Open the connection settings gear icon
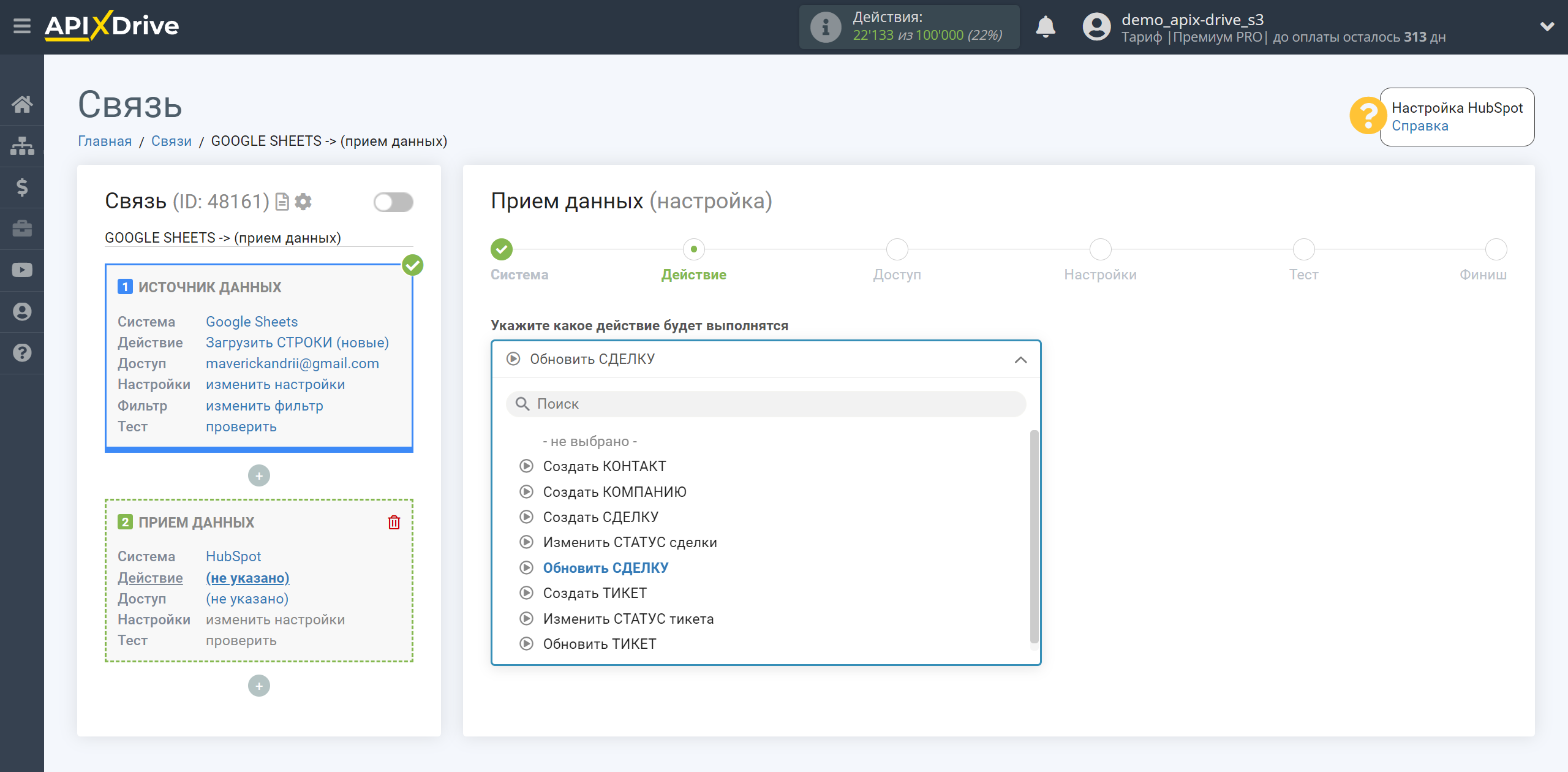Image resolution: width=1568 pixels, height=772 pixels. point(303,202)
